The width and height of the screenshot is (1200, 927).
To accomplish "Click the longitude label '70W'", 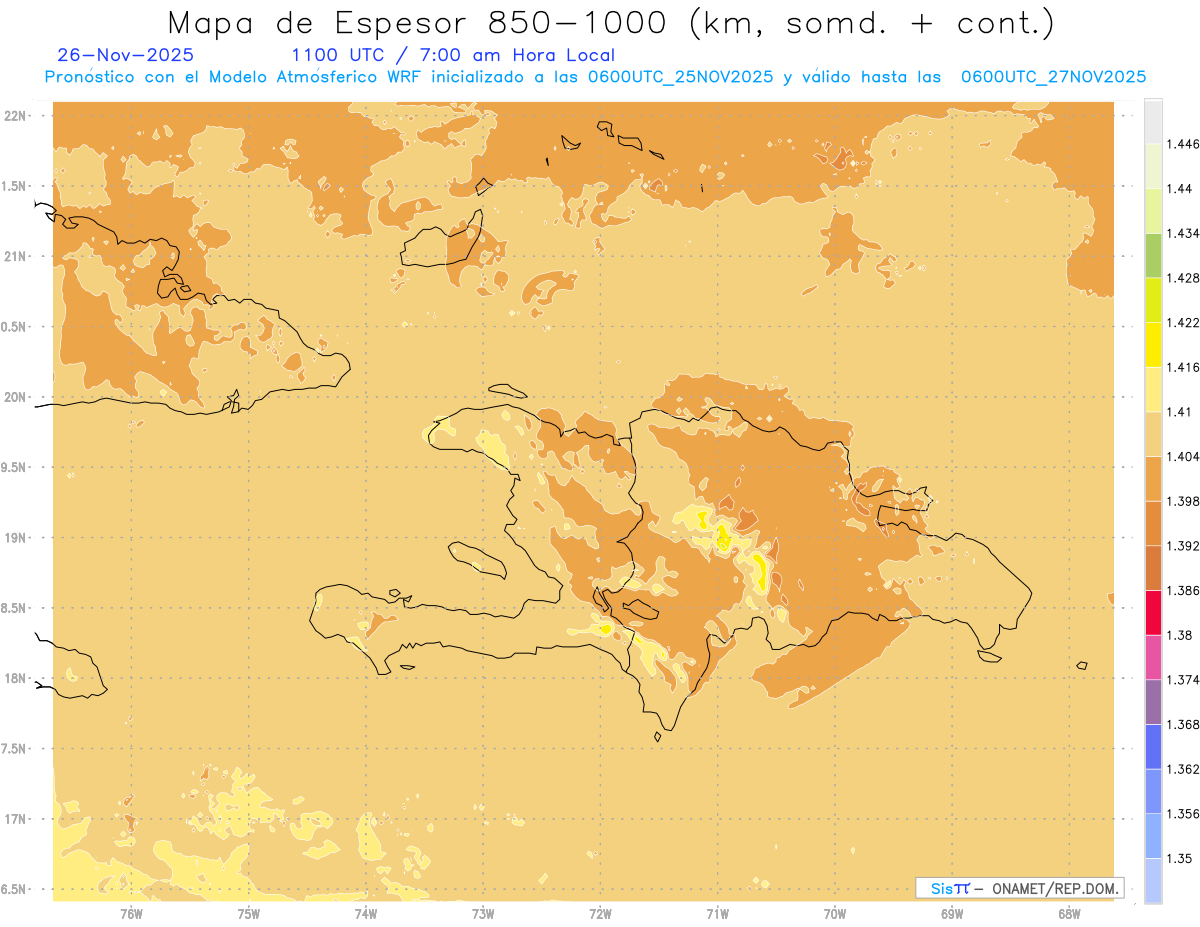I will point(835,914).
